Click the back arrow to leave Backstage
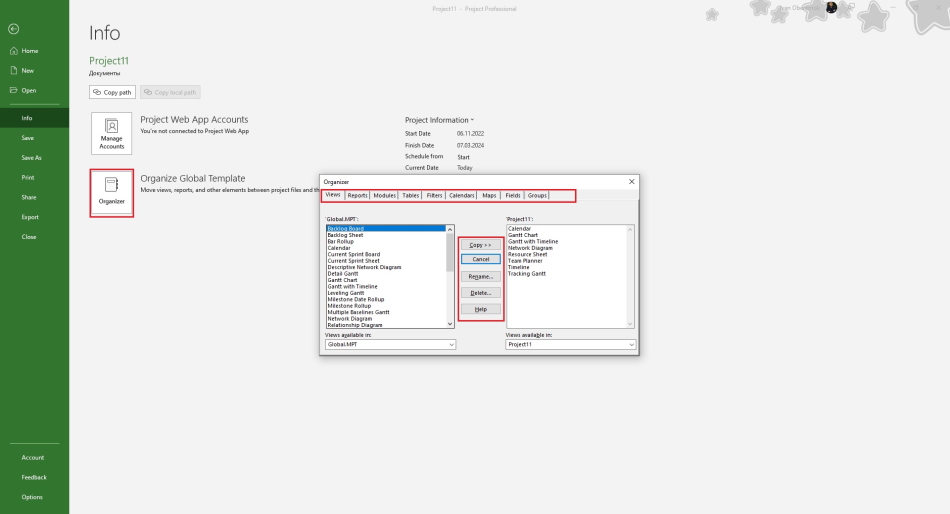 [14, 28]
